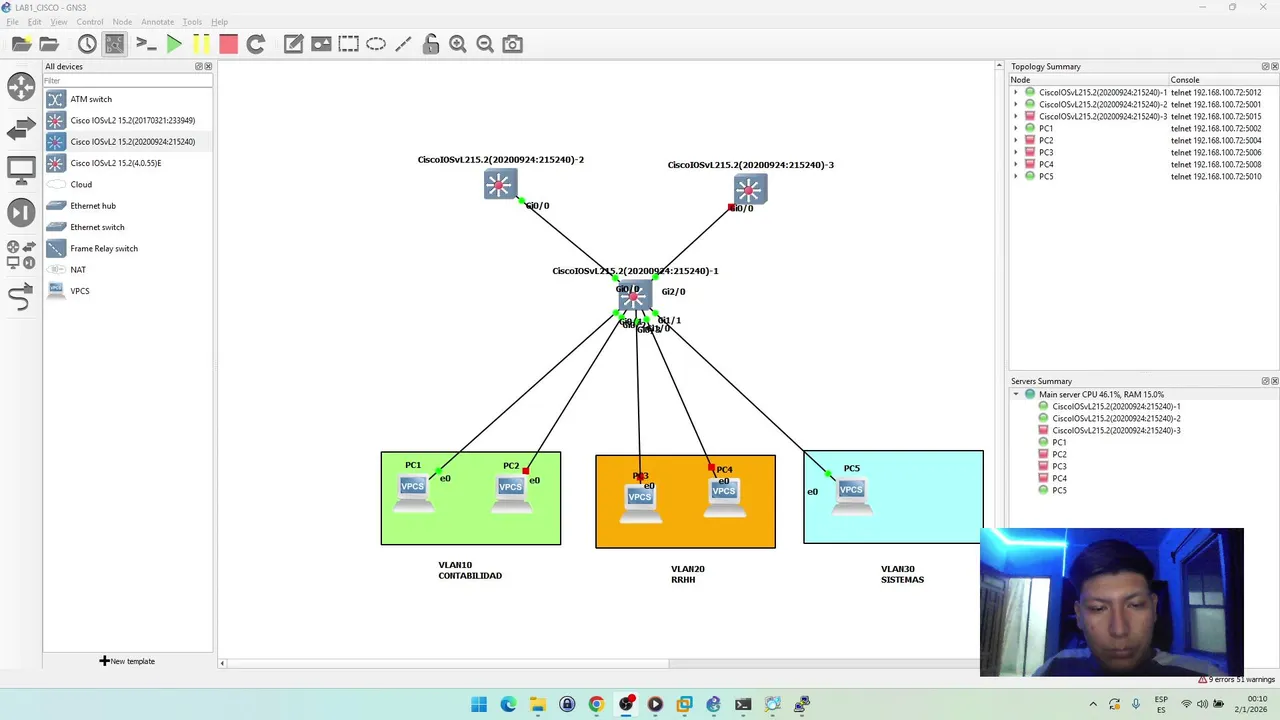This screenshot has height=720, width=1280.
Task: Select Ethernet hub in device list
Action: click(127, 206)
